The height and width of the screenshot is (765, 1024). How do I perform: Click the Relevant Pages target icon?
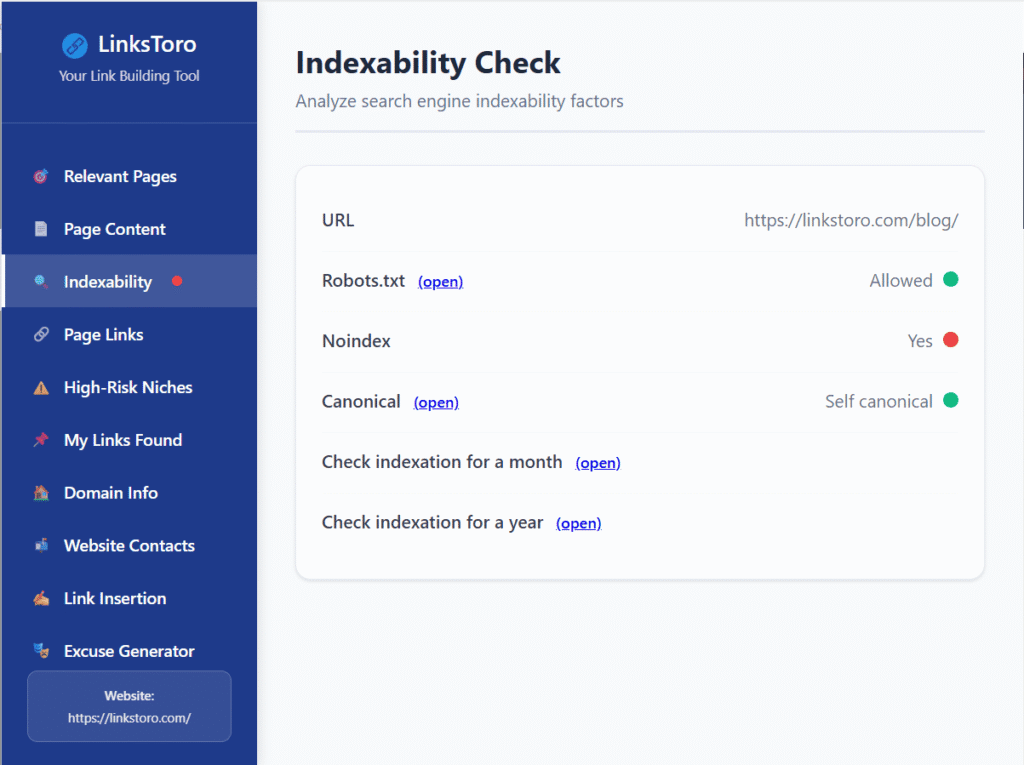click(41, 177)
